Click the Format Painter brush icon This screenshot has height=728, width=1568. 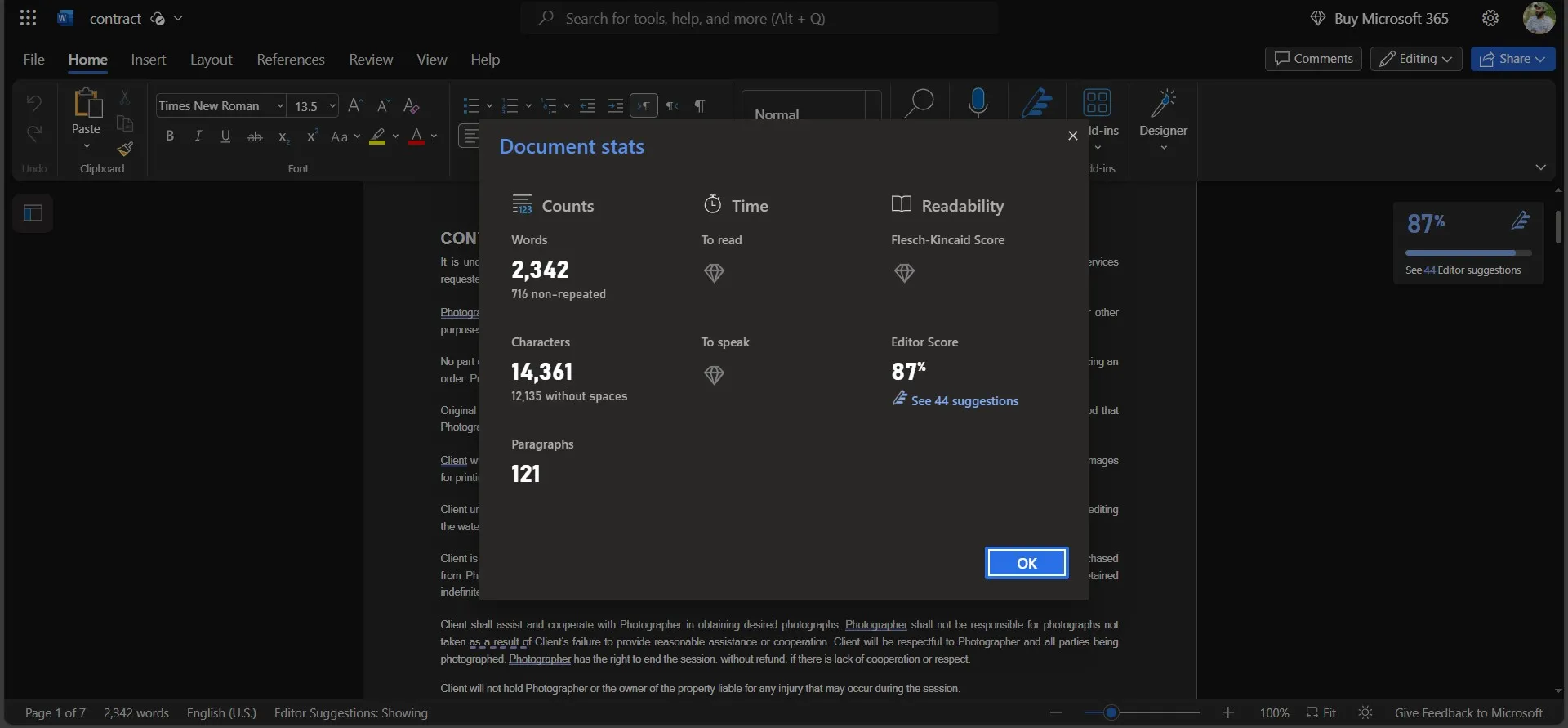coord(125,149)
